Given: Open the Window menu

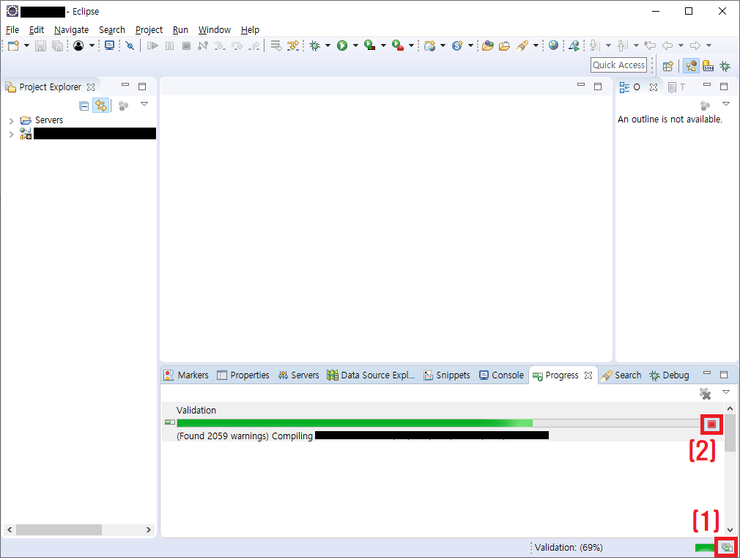Looking at the screenshot, I should pyautogui.click(x=214, y=30).
